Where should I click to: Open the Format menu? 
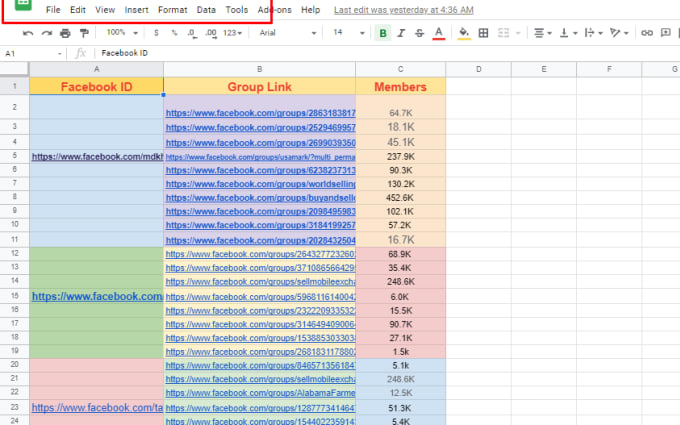click(x=172, y=10)
